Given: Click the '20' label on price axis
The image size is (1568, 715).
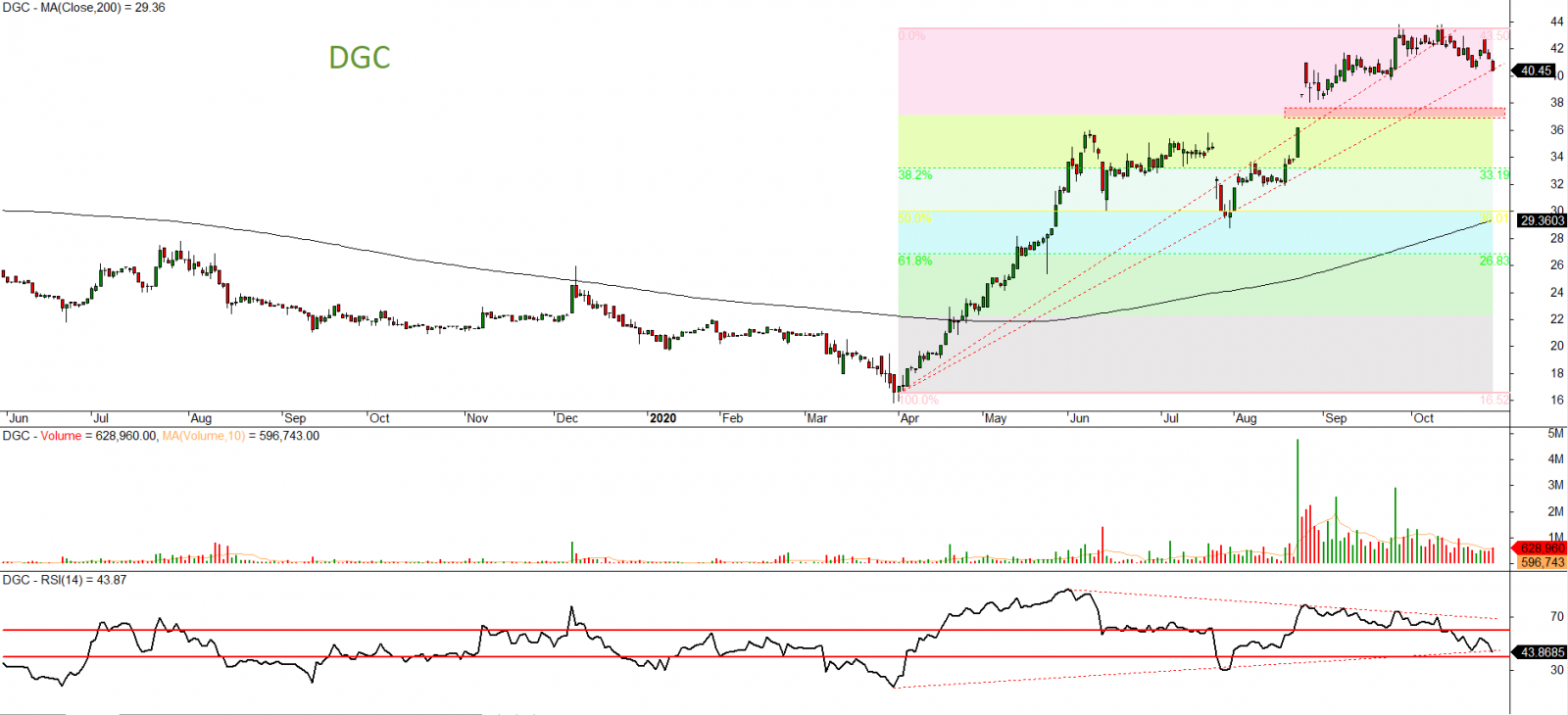Looking at the screenshot, I should 1557,346.
